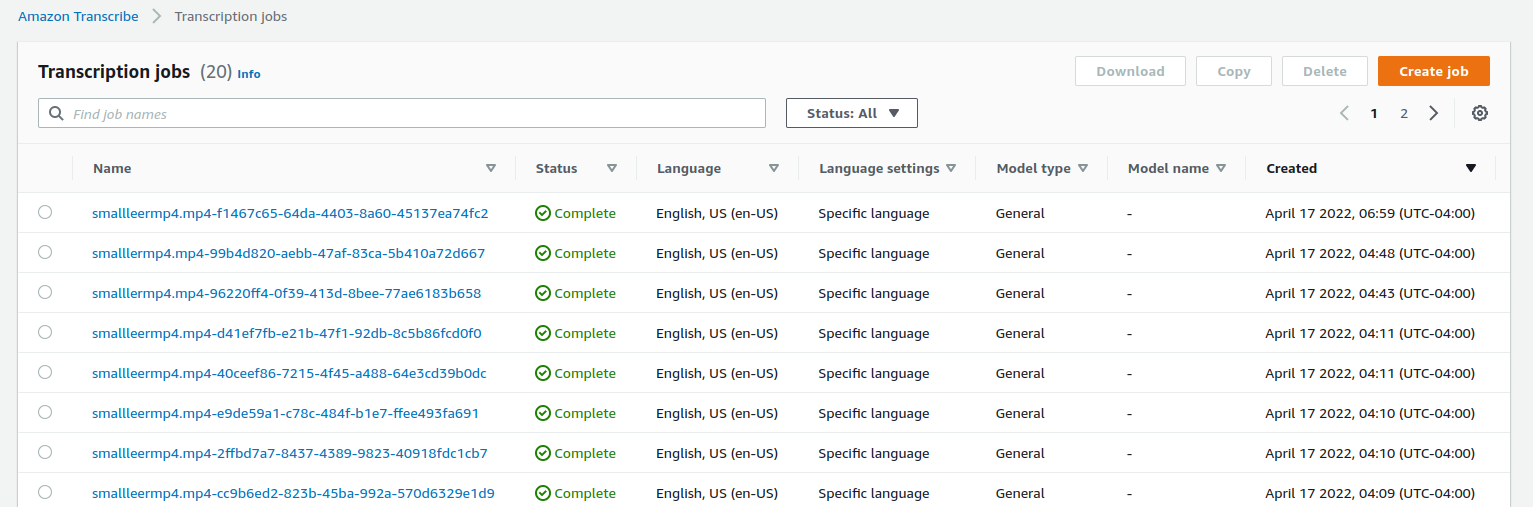Open Amazon Transcribe breadcrumb

78,17
